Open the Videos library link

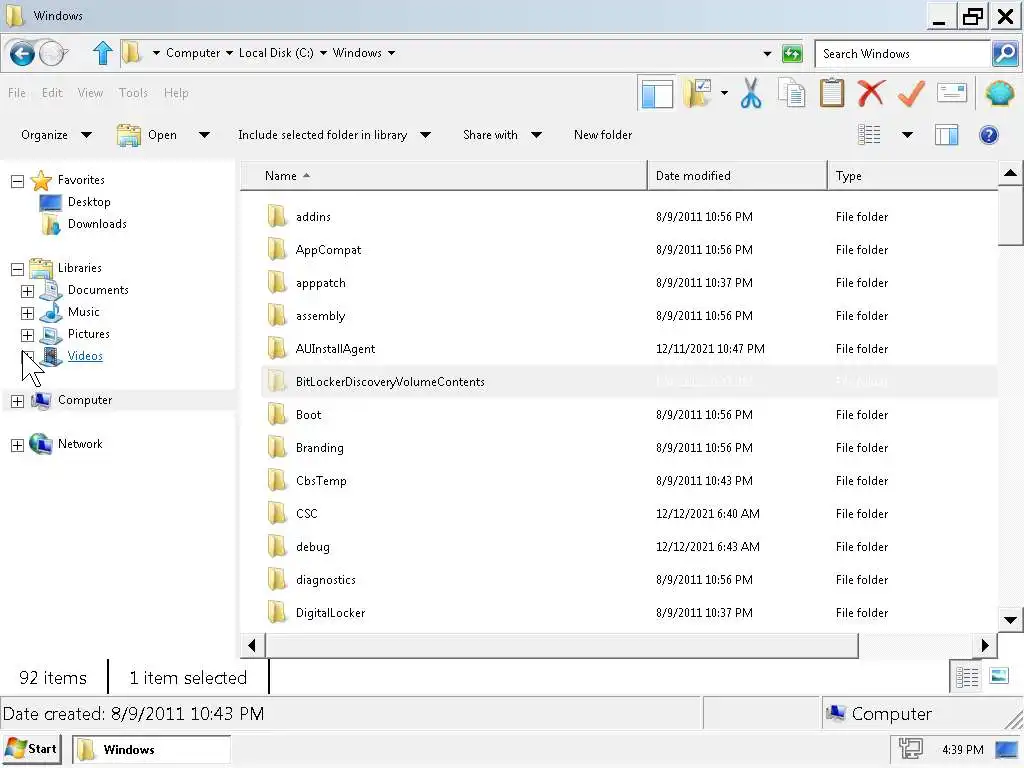point(85,356)
